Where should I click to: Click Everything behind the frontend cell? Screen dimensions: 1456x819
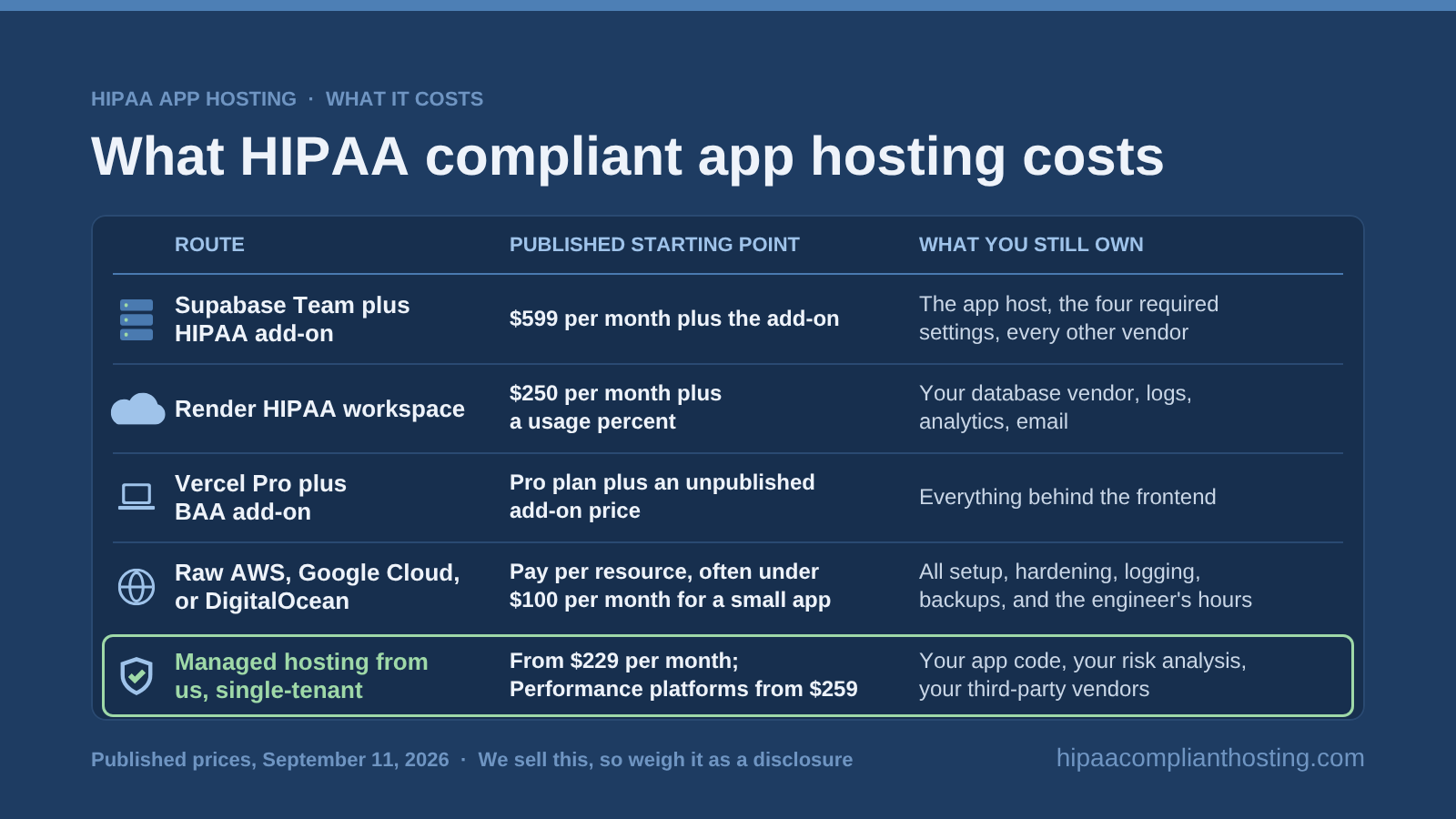[1067, 497]
